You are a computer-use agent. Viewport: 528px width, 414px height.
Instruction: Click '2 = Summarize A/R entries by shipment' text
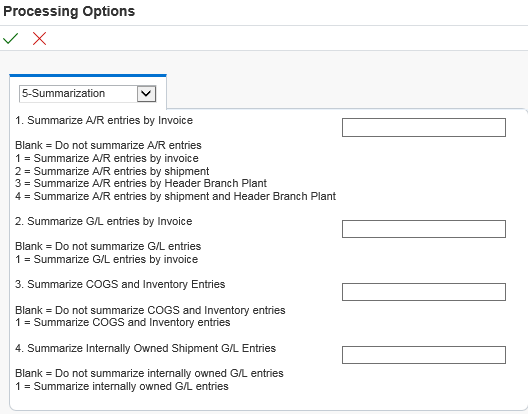(x=112, y=171)
